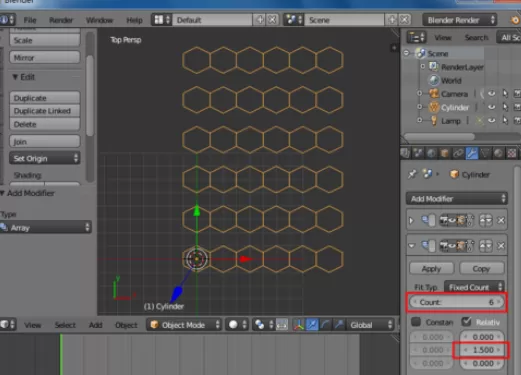Viewport: 521px width, 375px height.
Task: Toggle Lamp visibility eye in Outliner
Action: (x=491, y=120)
